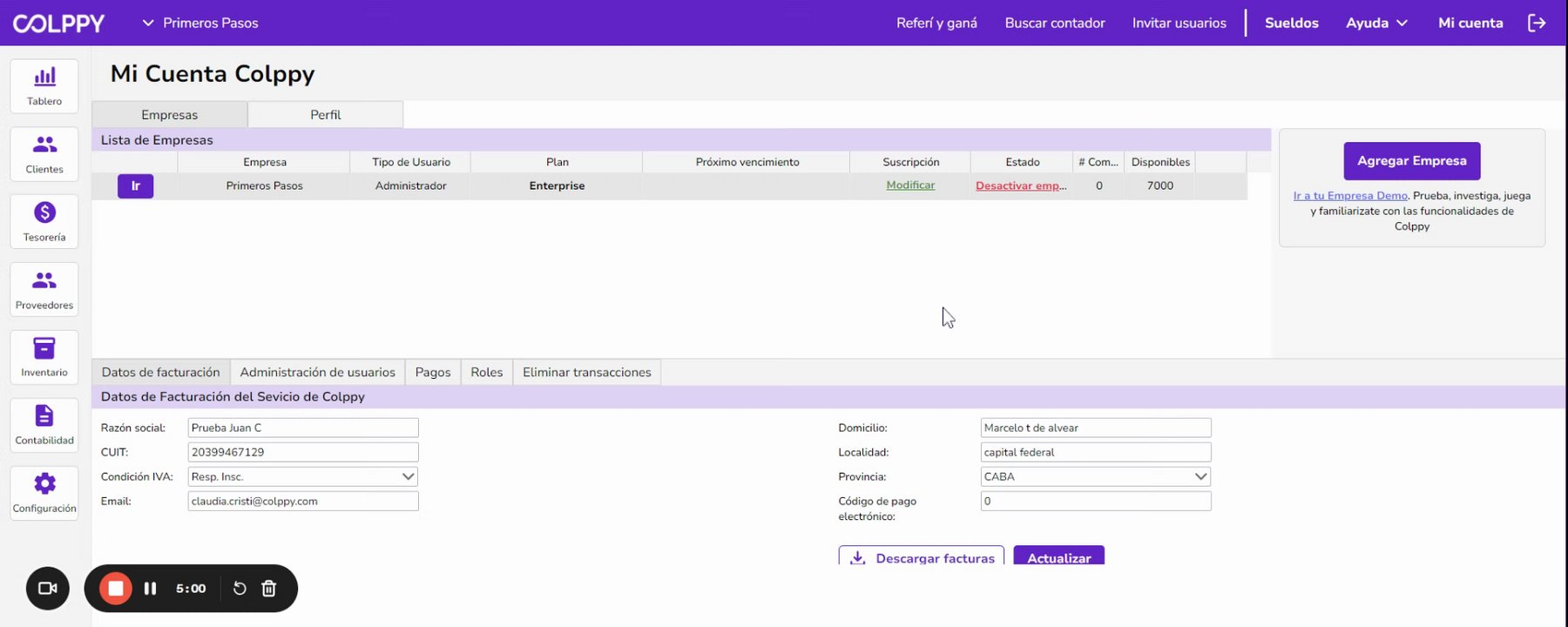The height and width of the screenshot is (627, 1568).
Task: Pause the screen recording
Action: 150,589
